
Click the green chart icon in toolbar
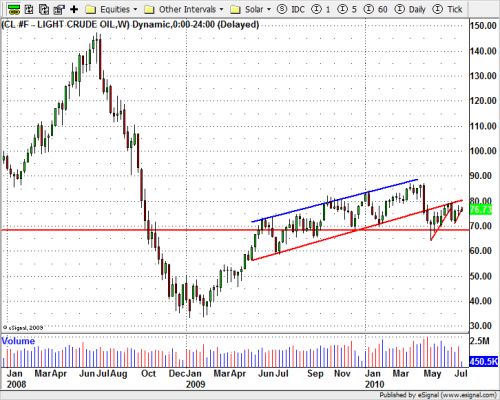13,9
